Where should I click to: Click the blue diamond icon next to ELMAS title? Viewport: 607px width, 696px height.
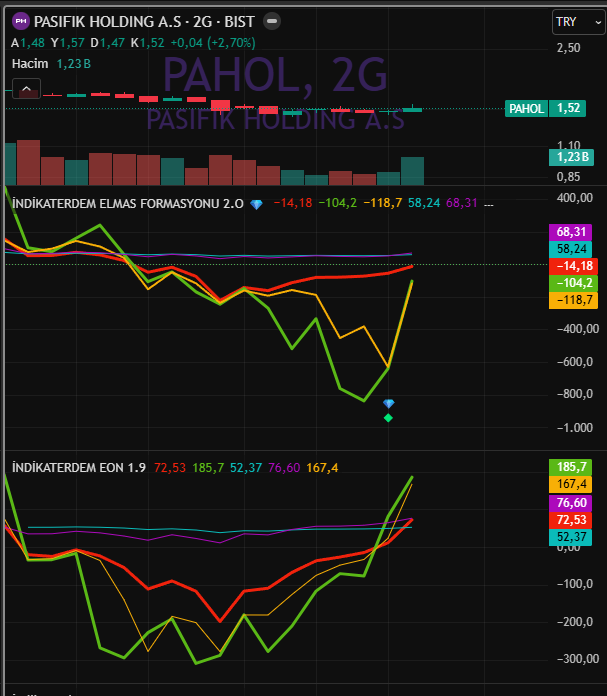[256, 204]
